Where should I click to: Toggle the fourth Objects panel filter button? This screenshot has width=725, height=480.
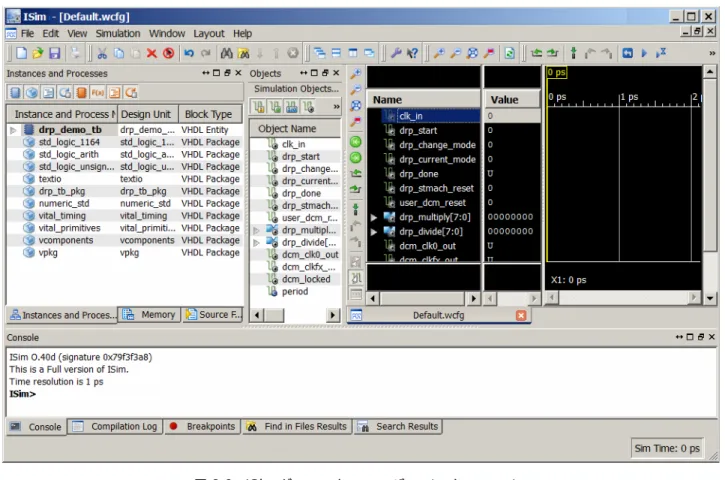pyautogui.click(x=308, y=107)
